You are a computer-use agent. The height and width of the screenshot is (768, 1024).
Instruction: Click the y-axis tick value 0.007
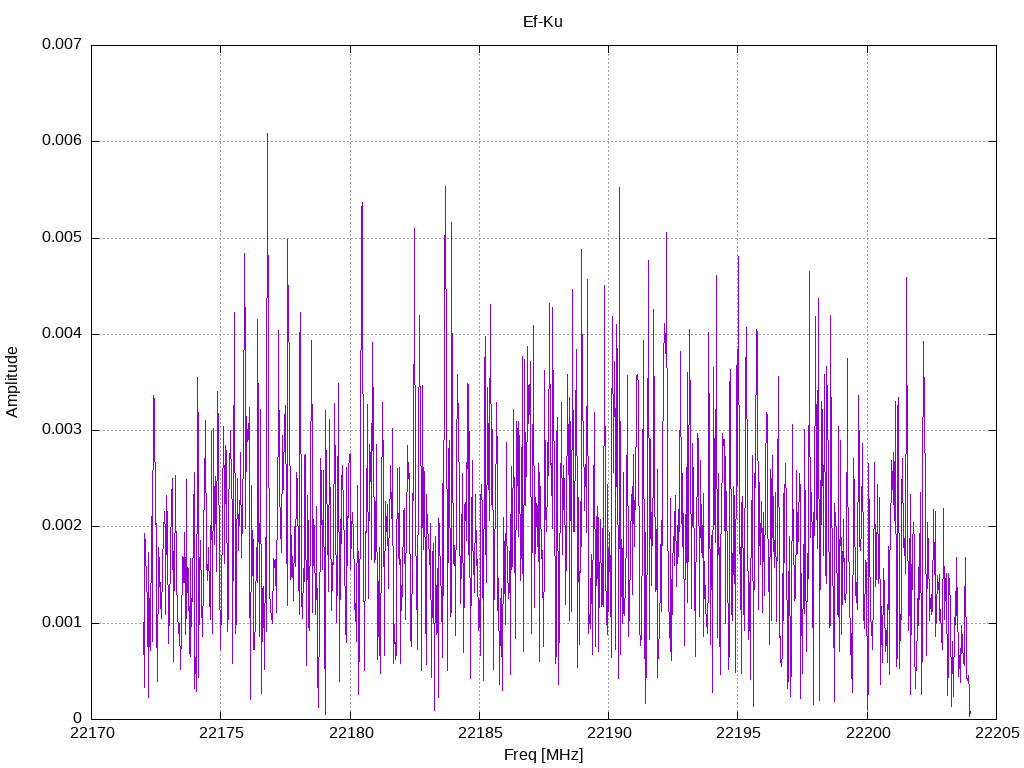click(x=62, y=44)
